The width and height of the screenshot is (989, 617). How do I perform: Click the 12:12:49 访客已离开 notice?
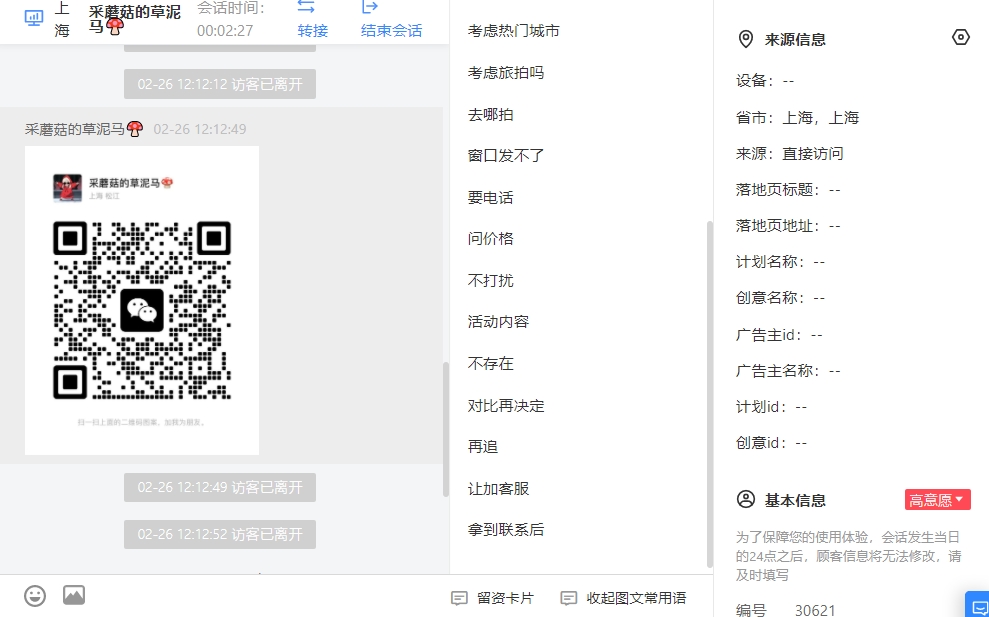pos(219,487)
